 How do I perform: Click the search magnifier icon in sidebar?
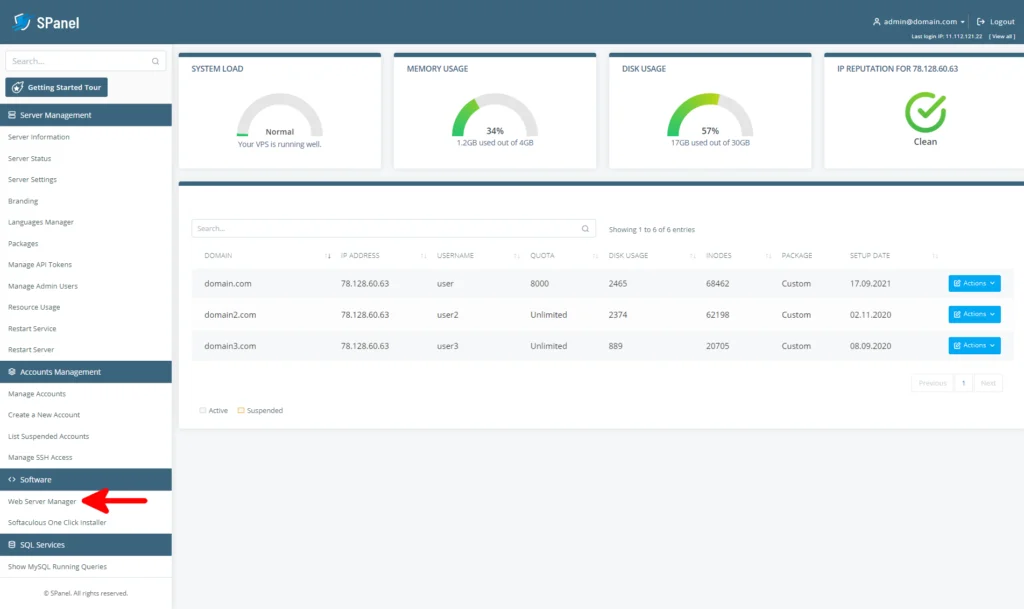155,61
